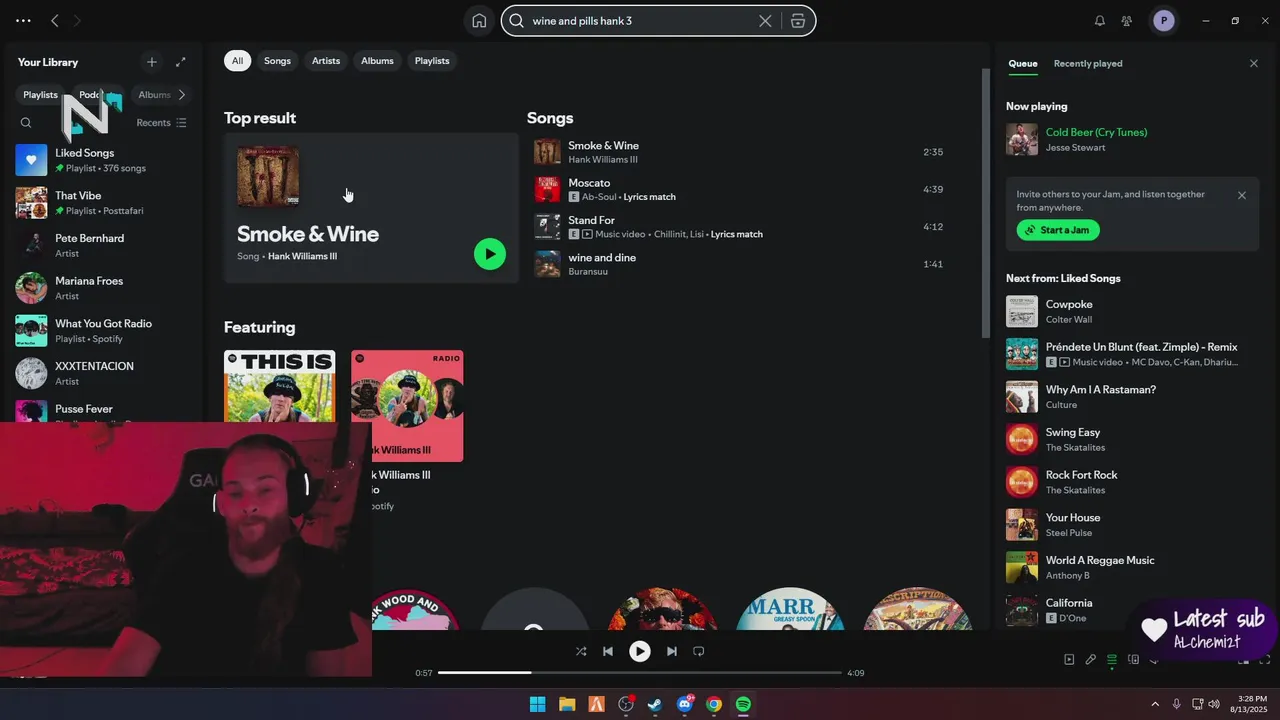Select Swing Easy in queue
This screenshot has width=1280, height=720.
pos(1132,440)
